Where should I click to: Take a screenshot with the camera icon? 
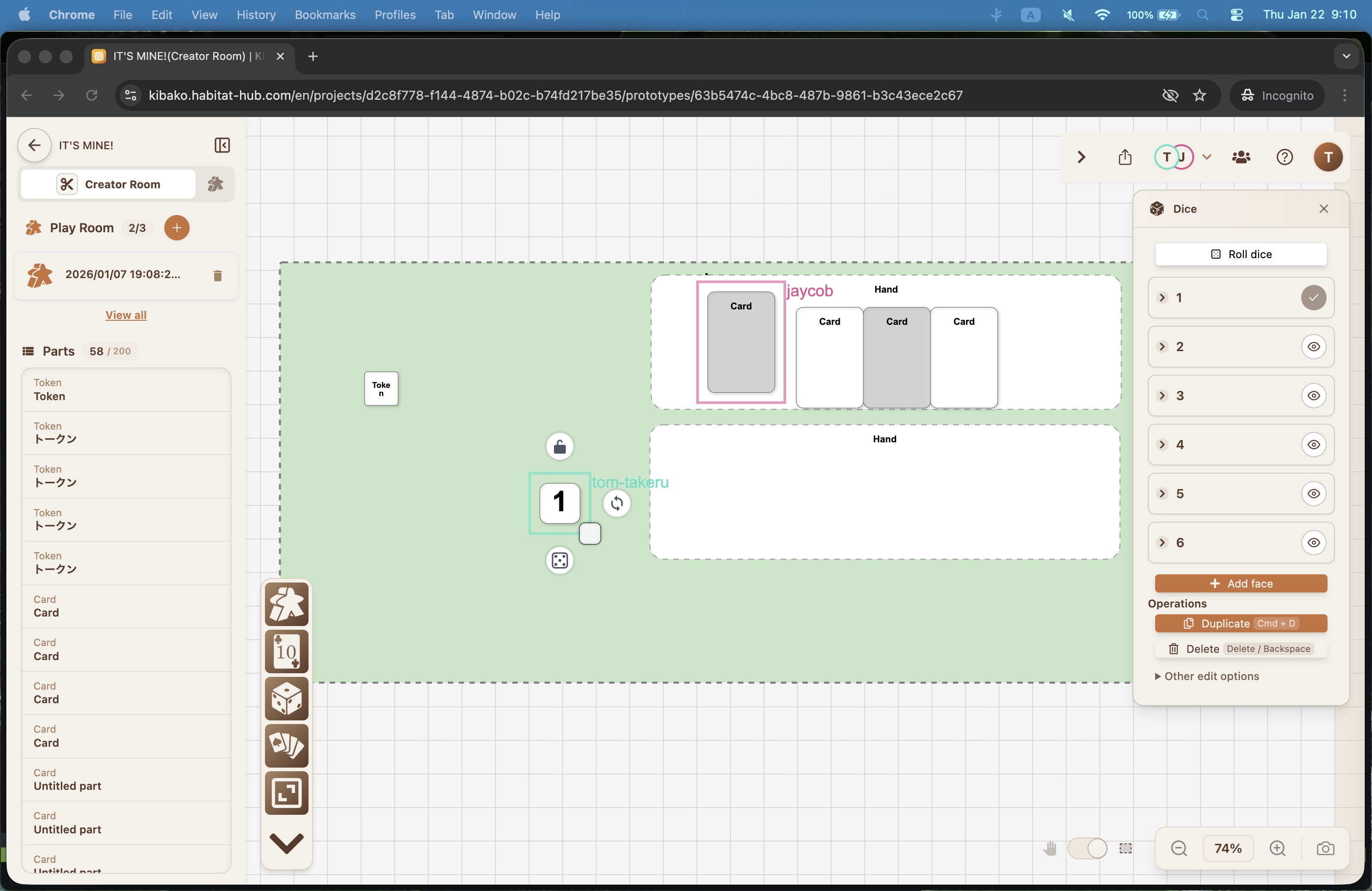pos(1325,848)
